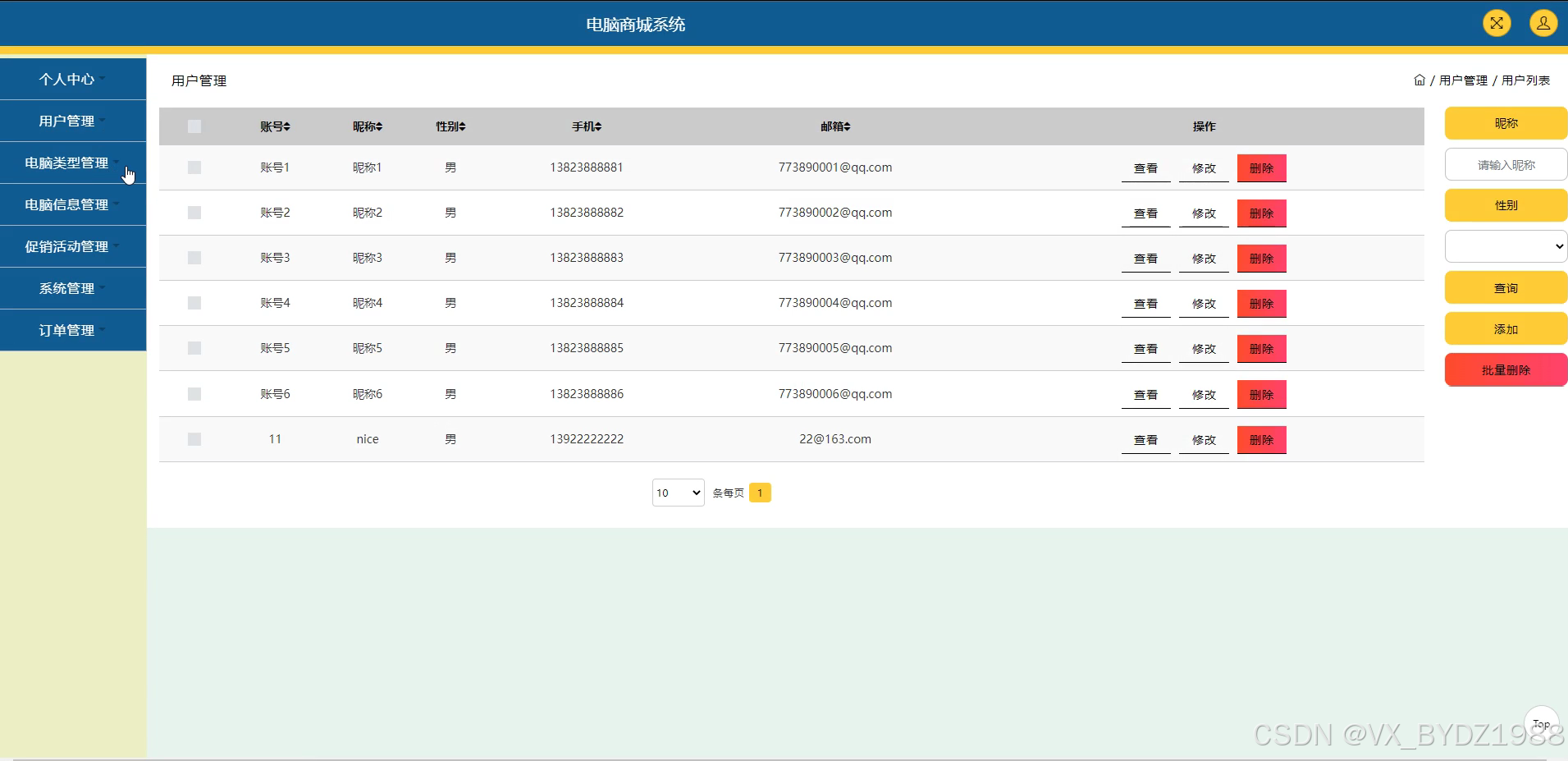Open the 性别 filter dropdown
Image resolution: width=1568 pixels, height=761 pixels.
point(1506,246)
